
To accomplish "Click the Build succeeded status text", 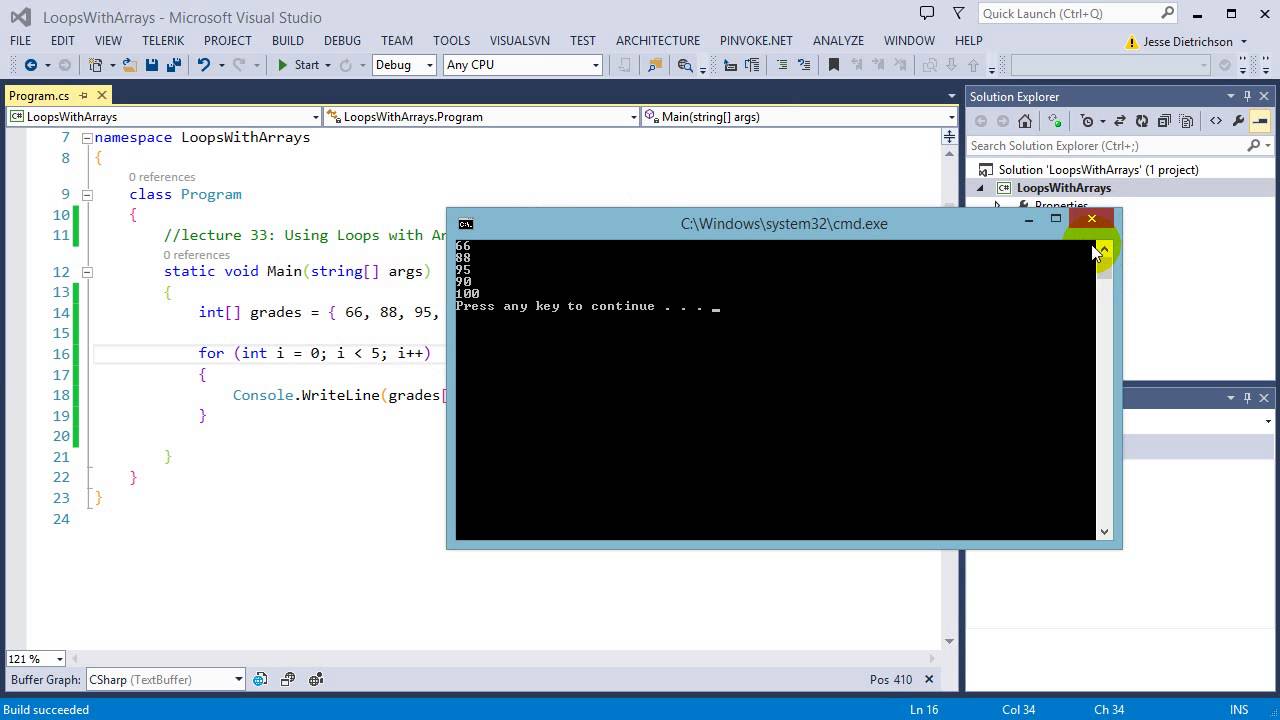I will [46, 709].
